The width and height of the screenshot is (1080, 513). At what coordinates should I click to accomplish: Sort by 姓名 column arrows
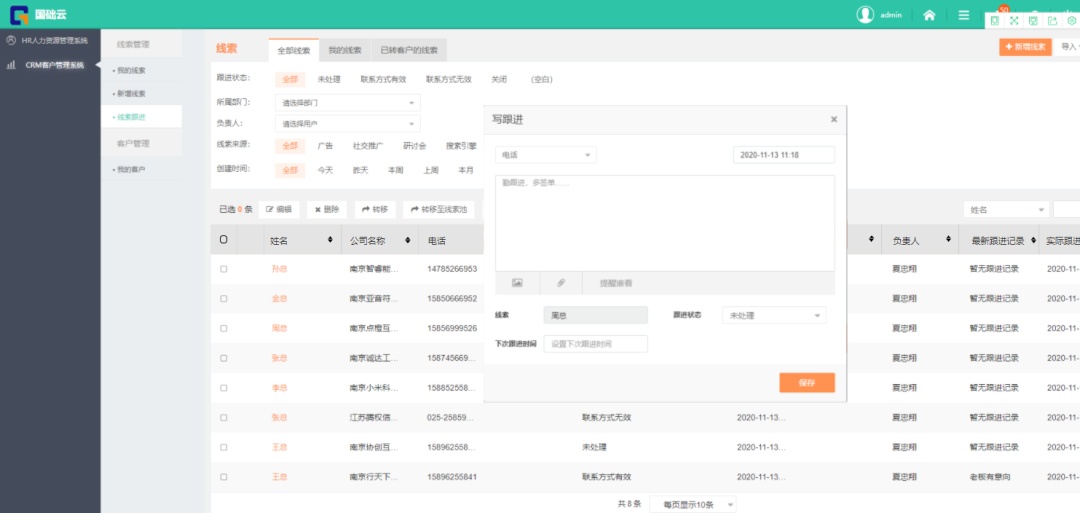click(330, 241)
